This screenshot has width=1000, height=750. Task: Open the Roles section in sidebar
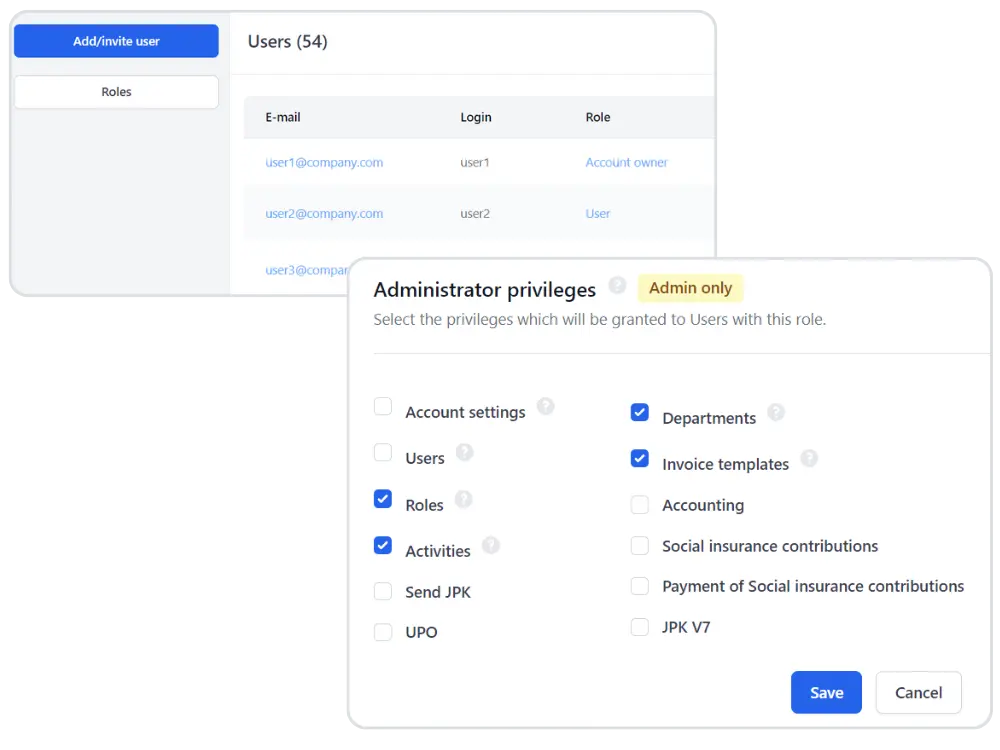tap(116, 92)
